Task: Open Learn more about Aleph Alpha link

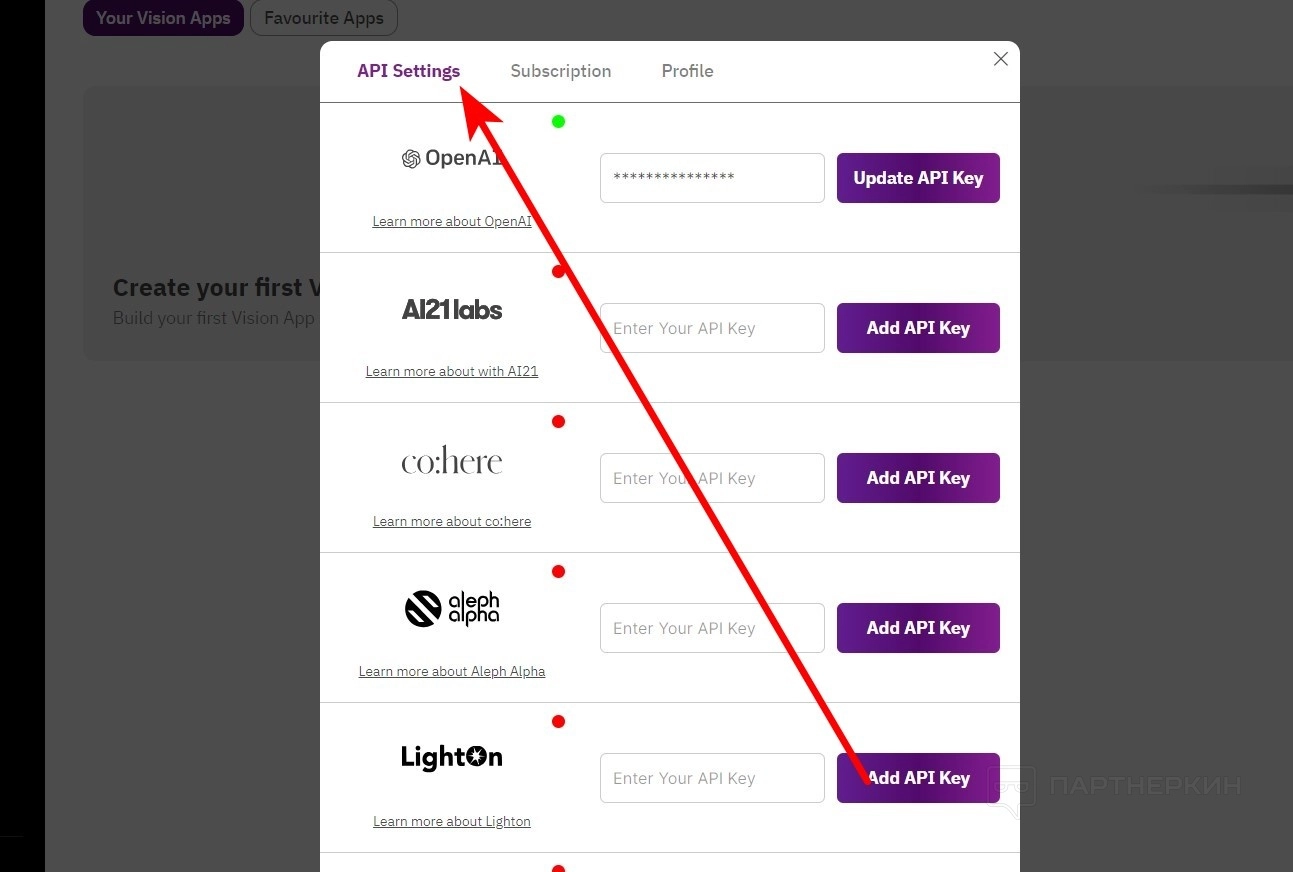Action: click(x=452, y=671)
